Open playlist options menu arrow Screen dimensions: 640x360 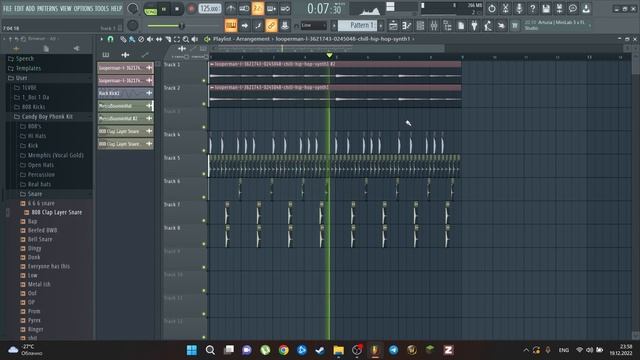point(101,39)
